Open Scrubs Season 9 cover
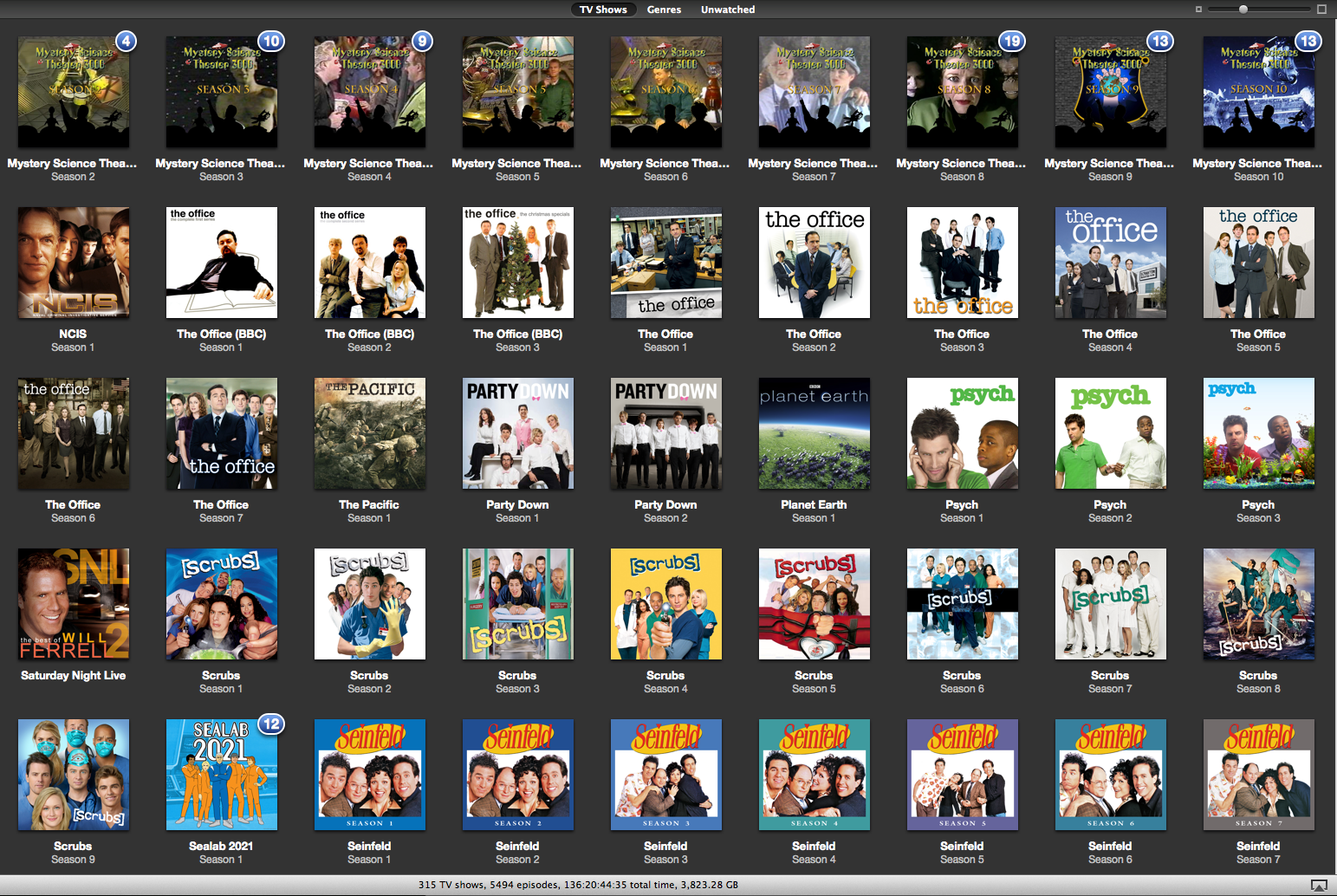The height and width of the screenshot is (896, 1337). pos(74,775)
